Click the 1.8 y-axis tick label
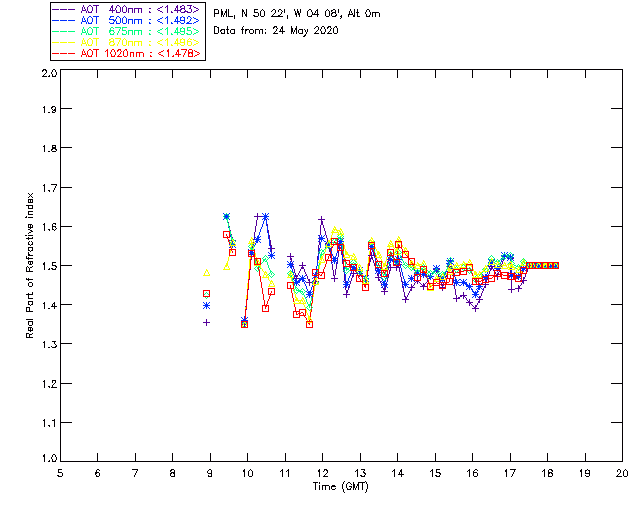 pos(49,148)
